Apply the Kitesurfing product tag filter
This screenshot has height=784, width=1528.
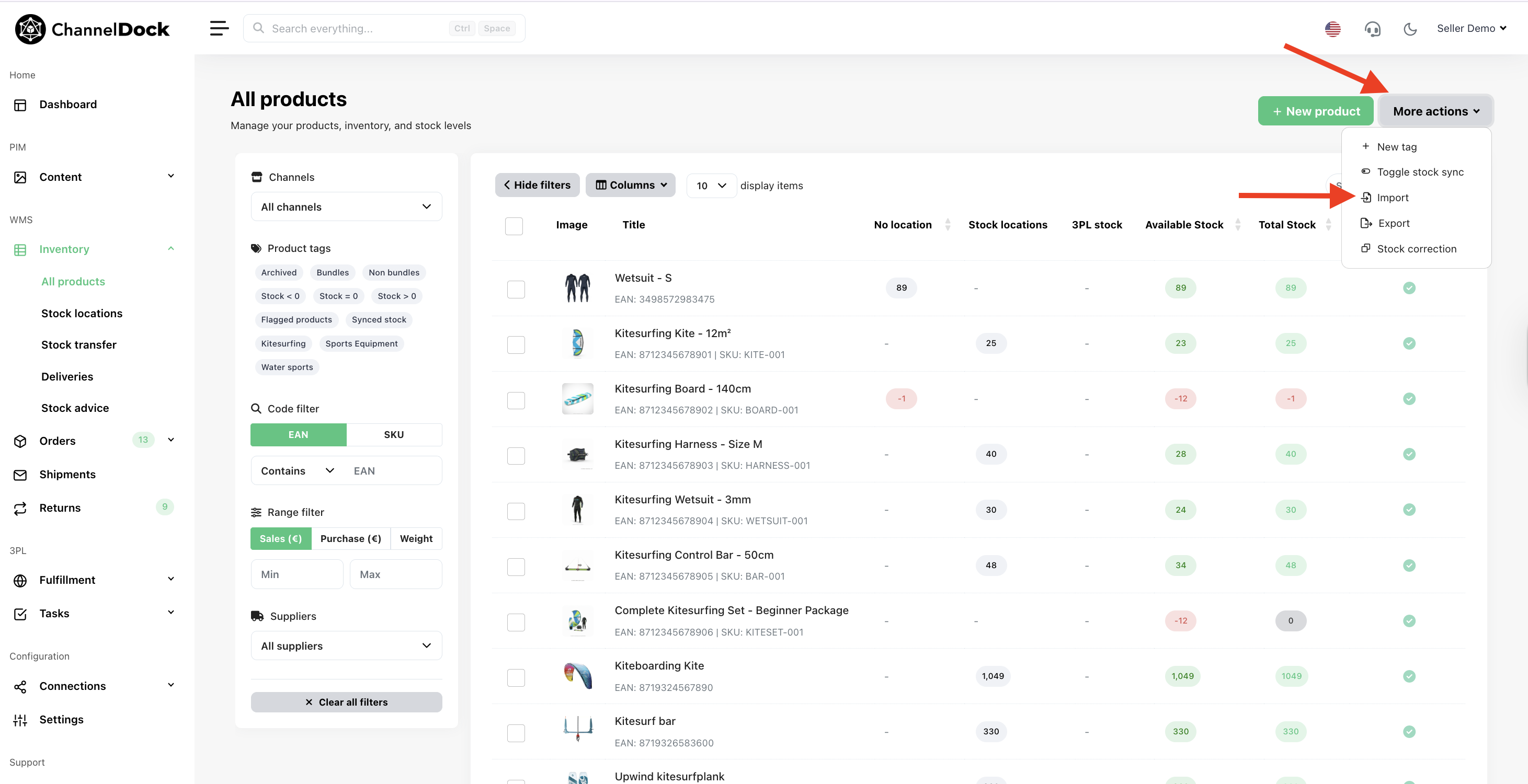tap(283, 343)
